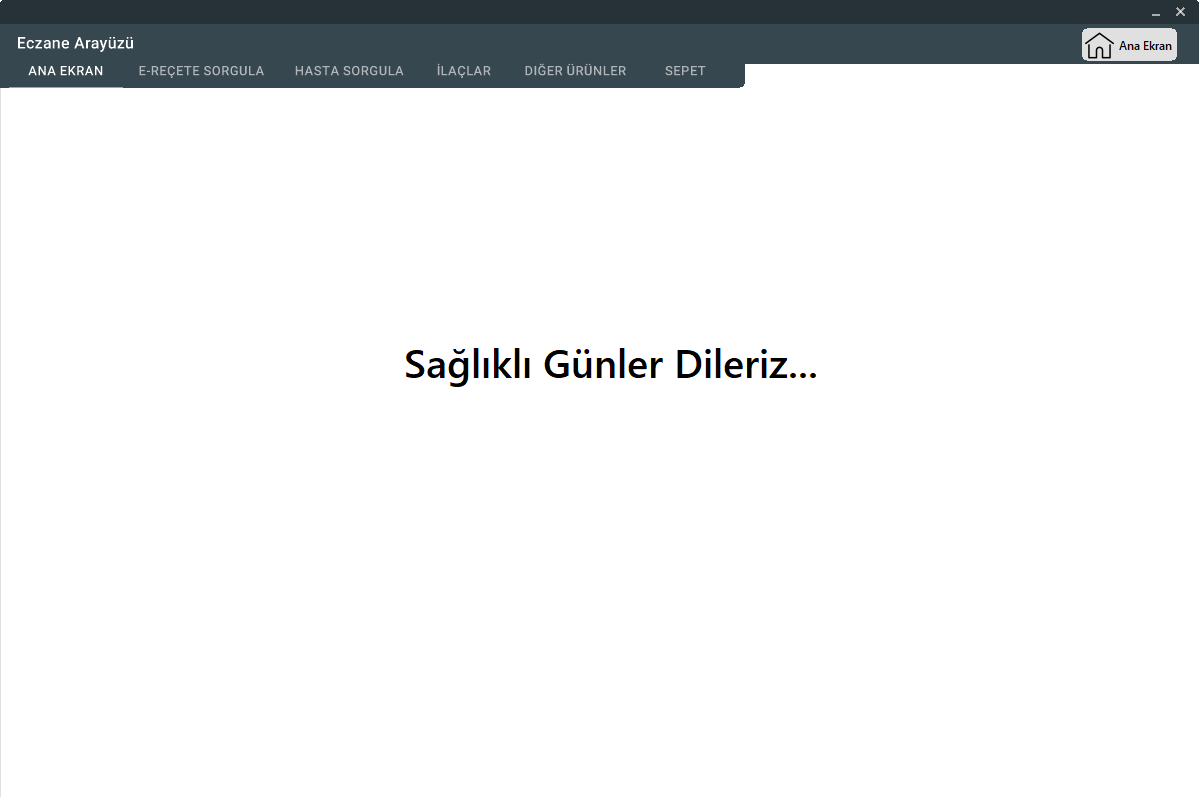Click the Sağlıklı Günler Dileriz greeting
This screenshot has height=800, width=1200.
609,365
